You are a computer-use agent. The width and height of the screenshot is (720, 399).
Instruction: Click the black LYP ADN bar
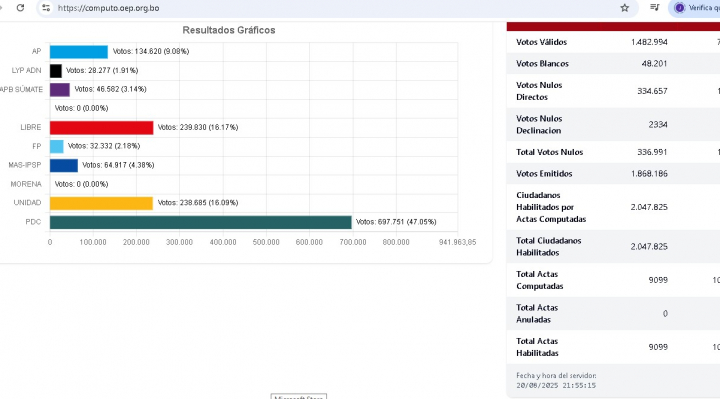click(x=56, y=71)
